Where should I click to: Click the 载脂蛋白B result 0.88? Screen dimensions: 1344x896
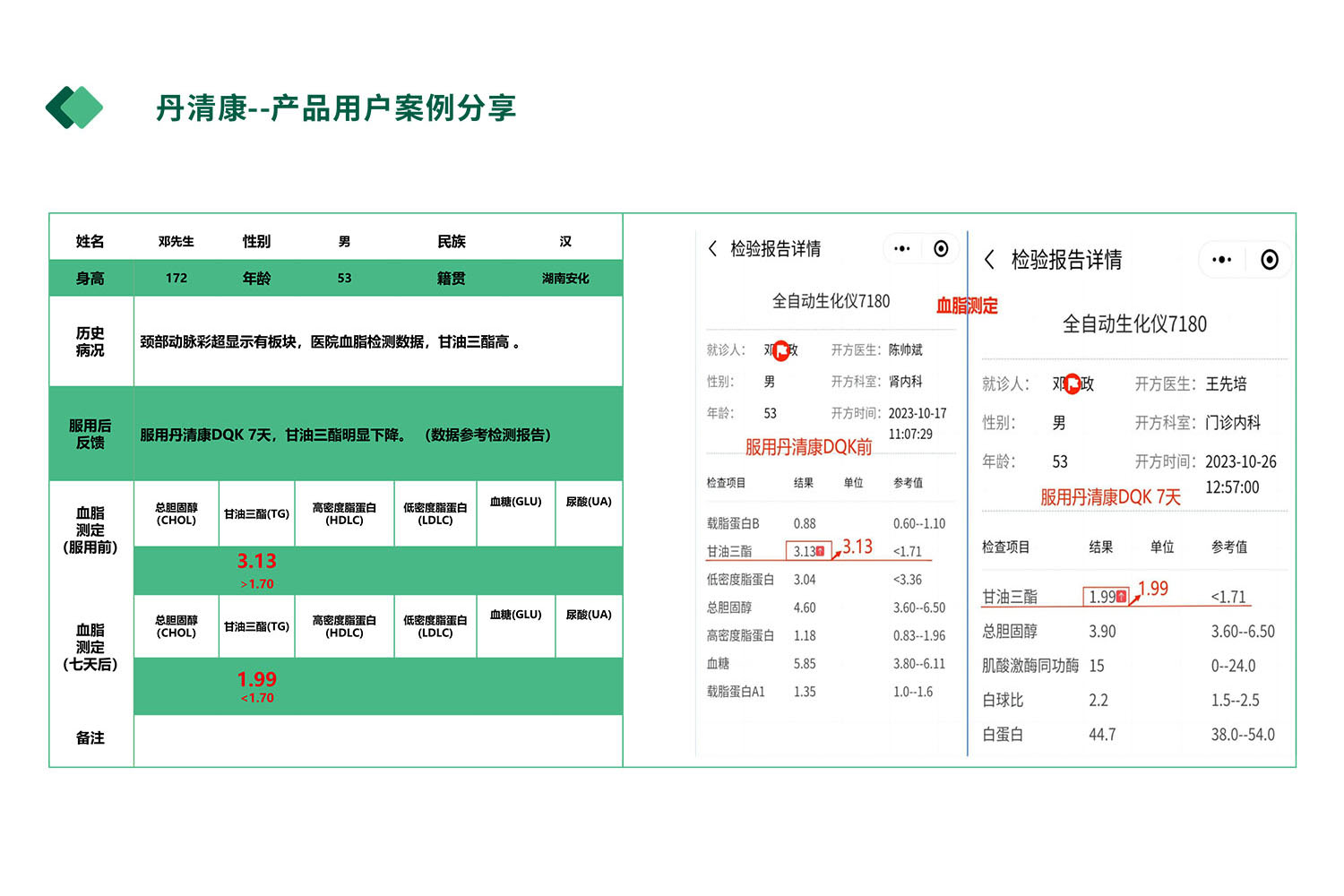coord(805,523)
